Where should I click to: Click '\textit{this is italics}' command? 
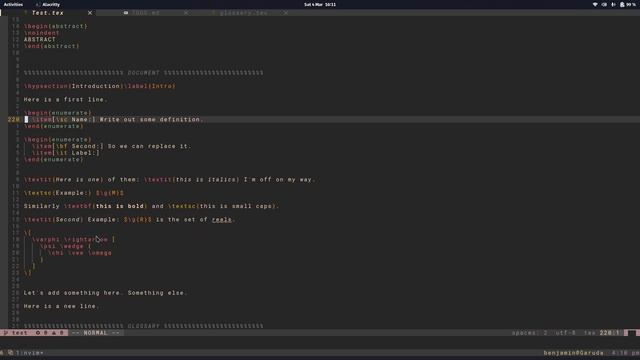191,180
